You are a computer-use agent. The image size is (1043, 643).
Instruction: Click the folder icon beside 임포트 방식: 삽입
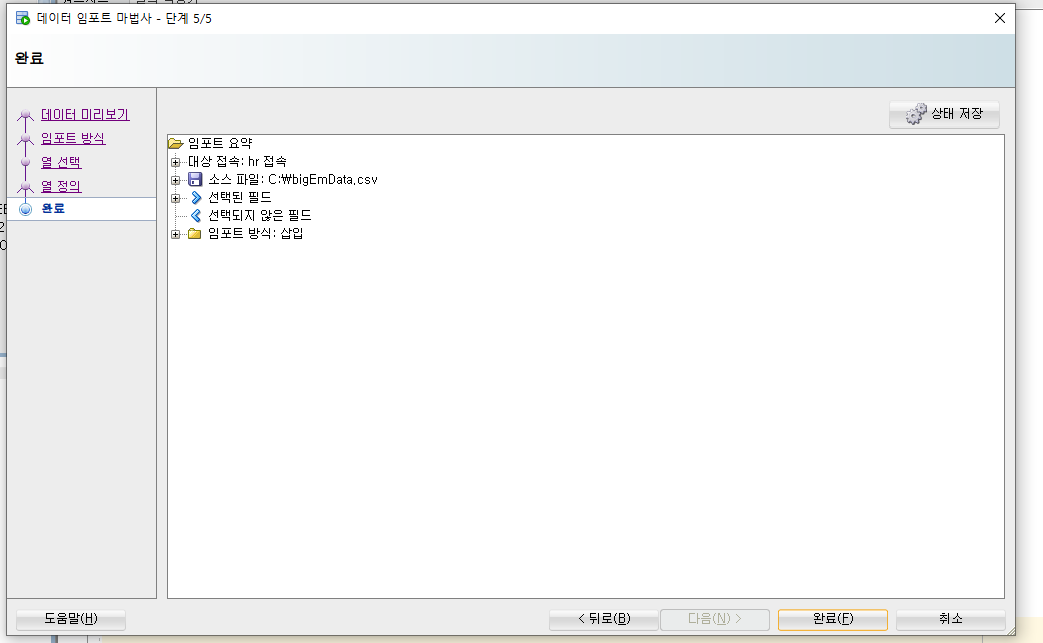(194, 233)
